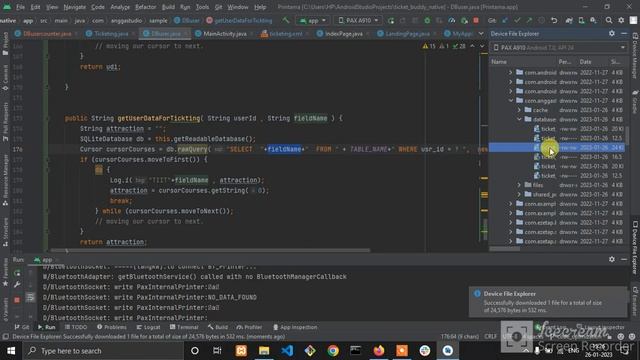The height and width of the screenshot is (360, 640).
Task: Click the Git Commit checkmark icon
Action: (517, 20)
